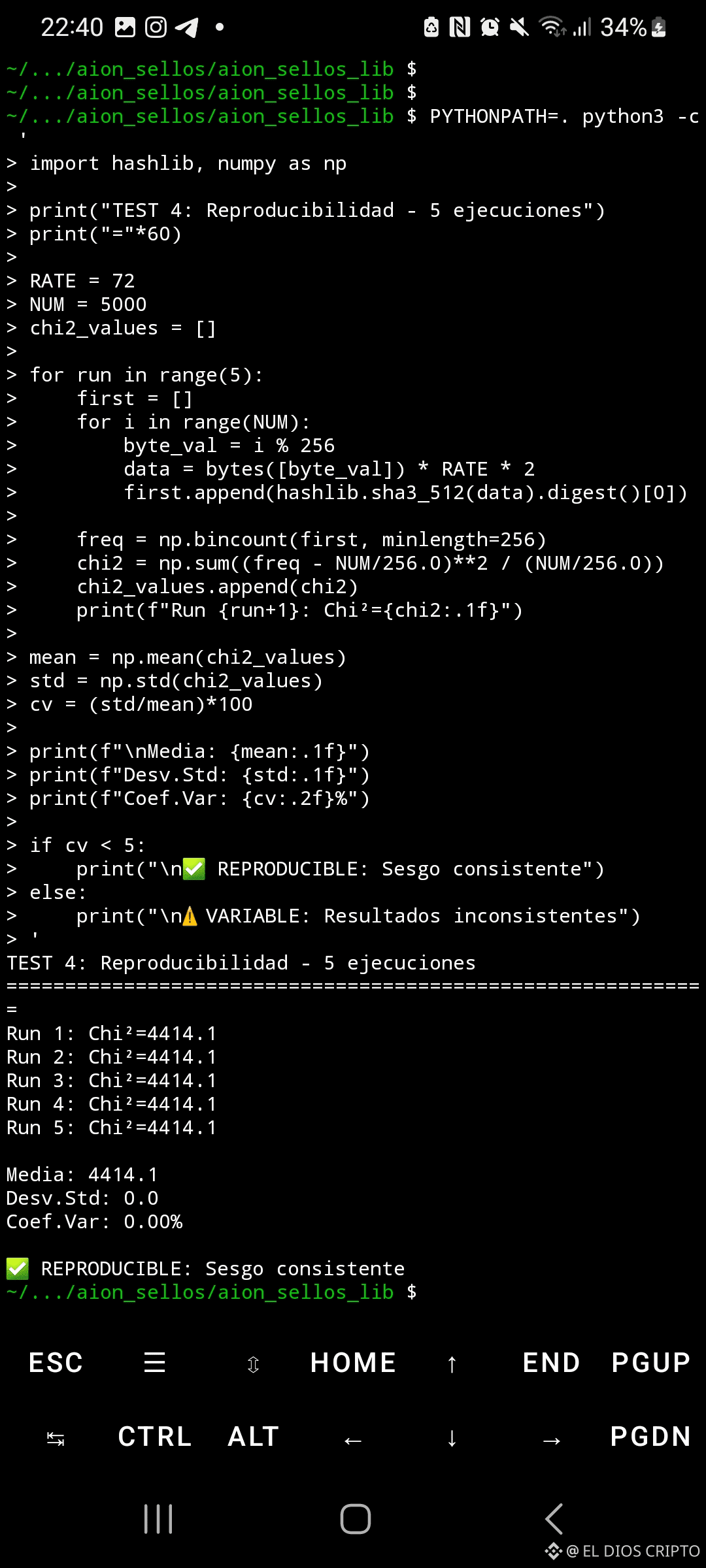The width and height of the screenshot is (706, 1568).
Task: Tap the Android back navigation button
Action: point(554,1518)
